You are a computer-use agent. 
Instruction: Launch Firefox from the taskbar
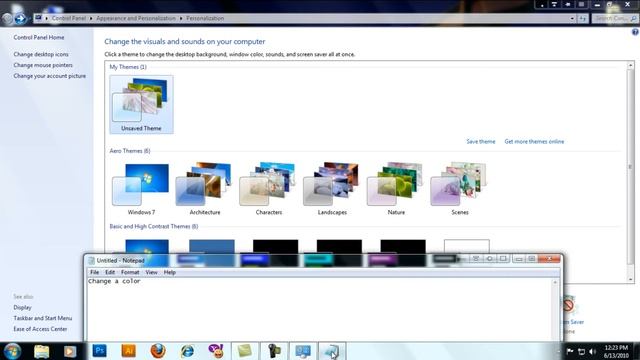(x=158, y=351)
